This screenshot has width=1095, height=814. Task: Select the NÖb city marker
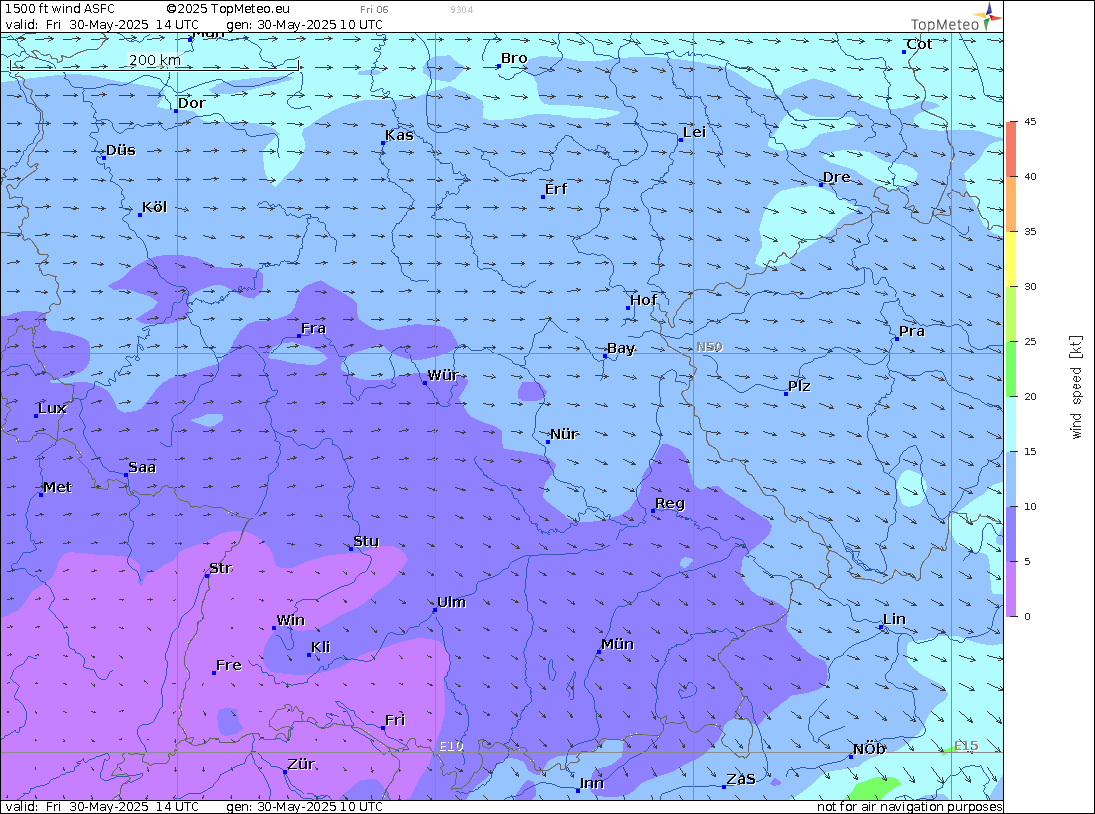click(851, 757)
